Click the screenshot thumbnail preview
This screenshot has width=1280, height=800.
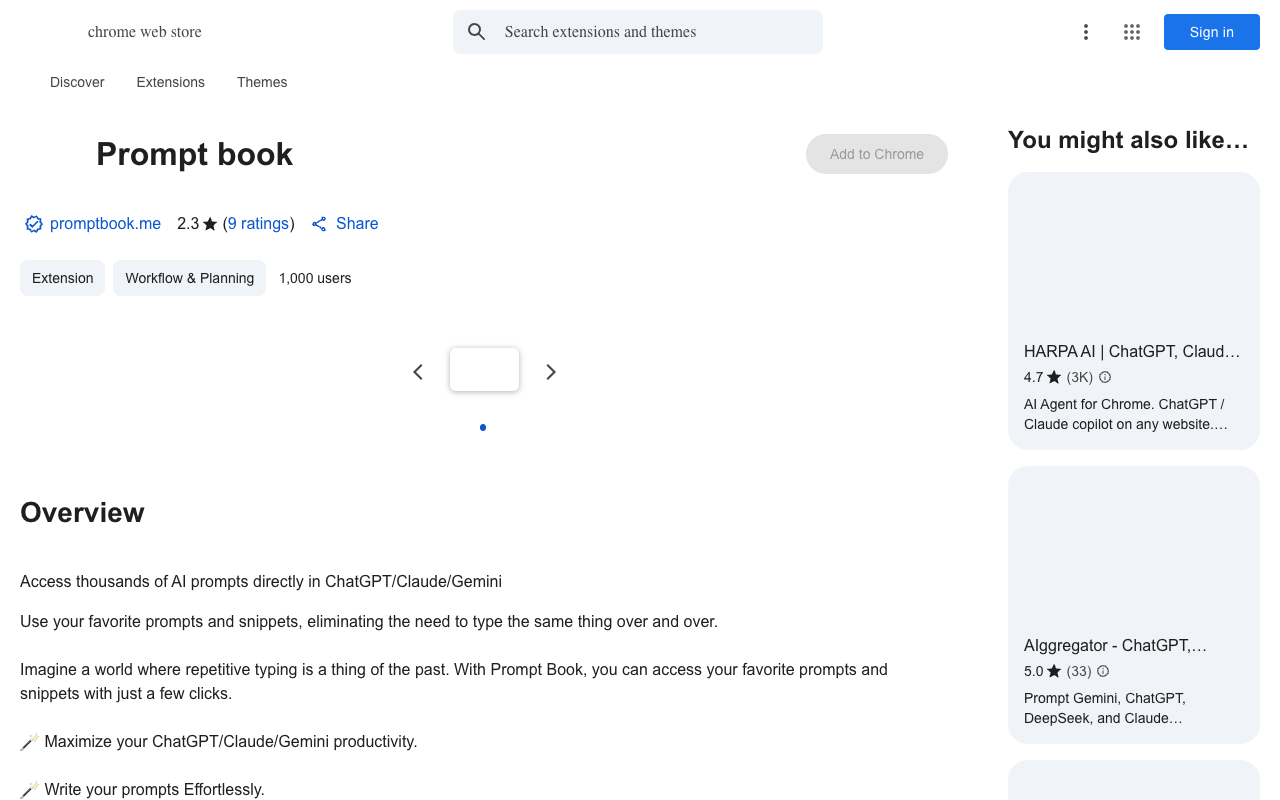click(484, 369)
